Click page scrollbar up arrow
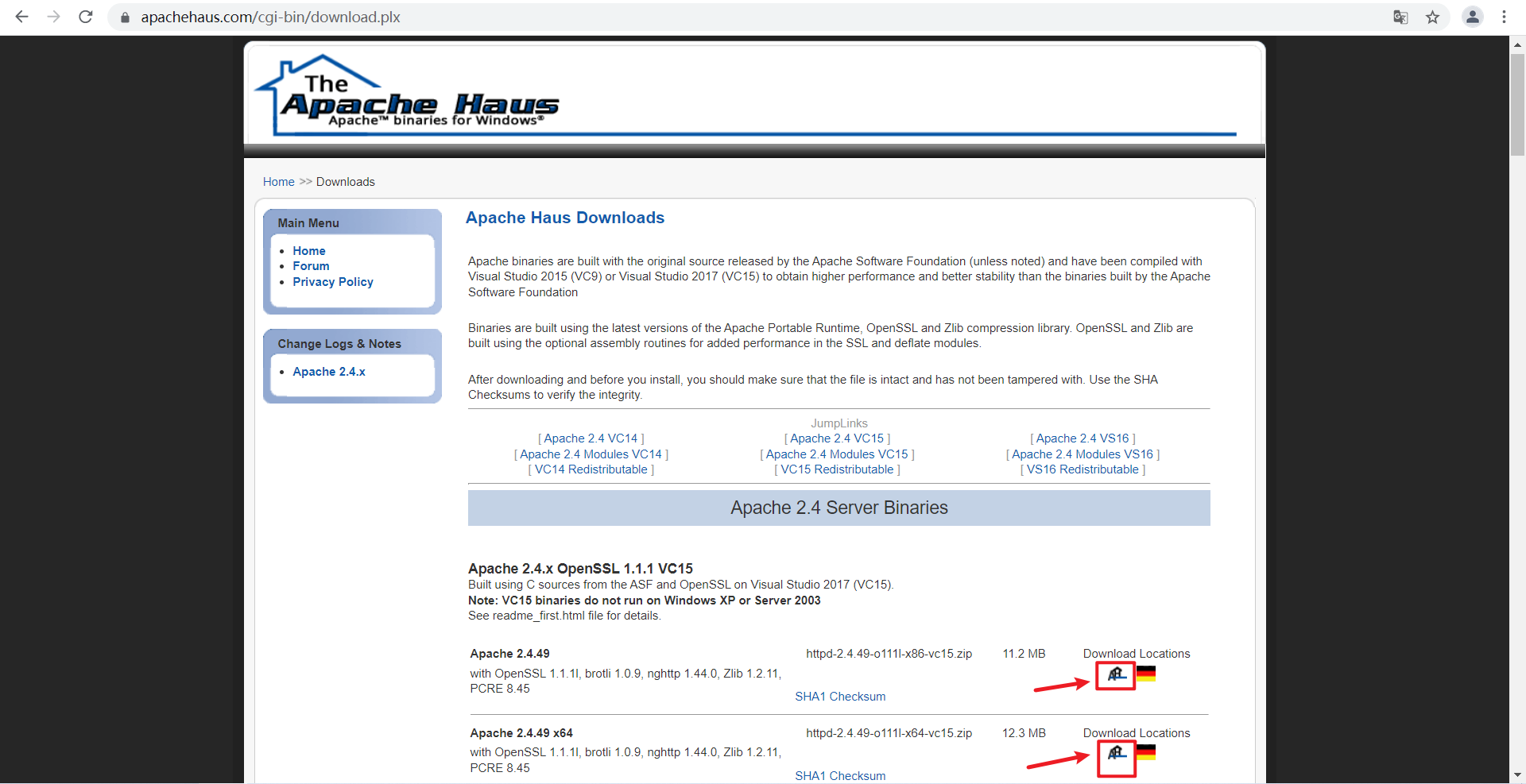Viewport: 1526px width, 784px height. (1517, 44)
